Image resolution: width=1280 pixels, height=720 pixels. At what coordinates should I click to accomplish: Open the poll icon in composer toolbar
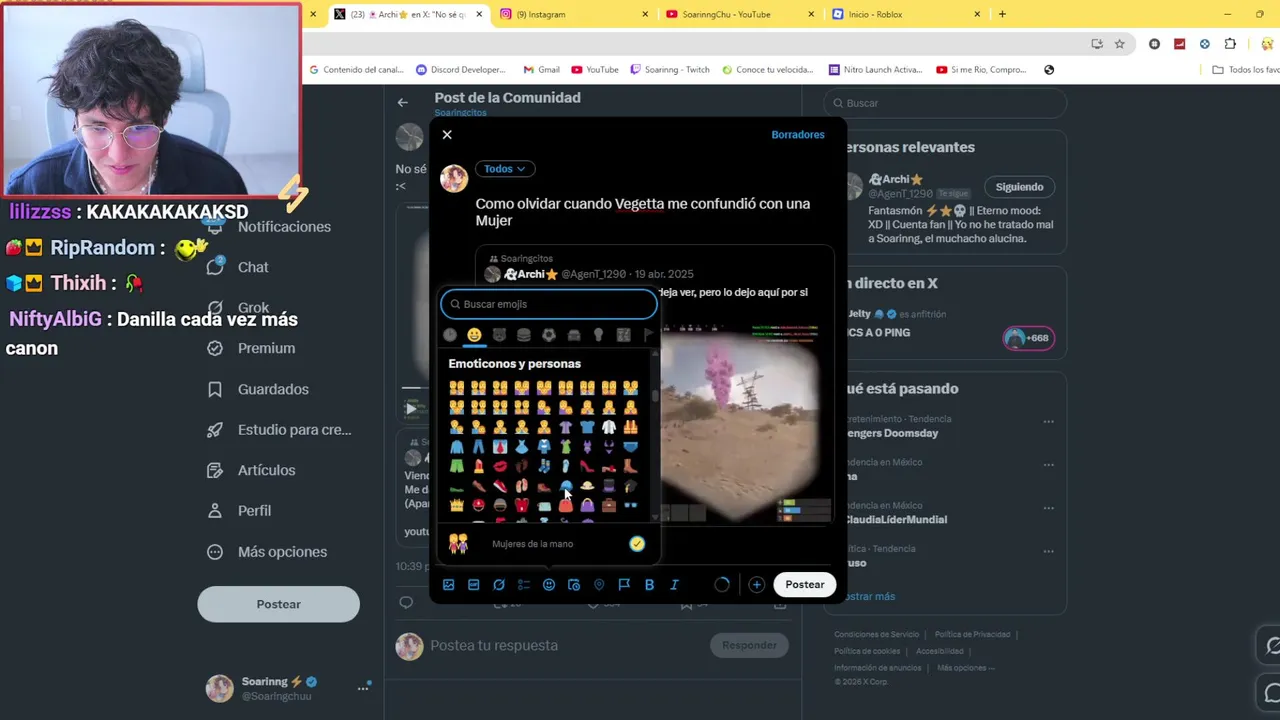[x=523, y=585]
